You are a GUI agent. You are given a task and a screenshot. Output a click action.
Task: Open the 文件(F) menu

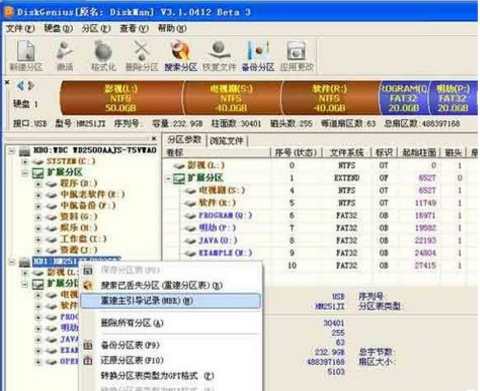tap(20, 29)
